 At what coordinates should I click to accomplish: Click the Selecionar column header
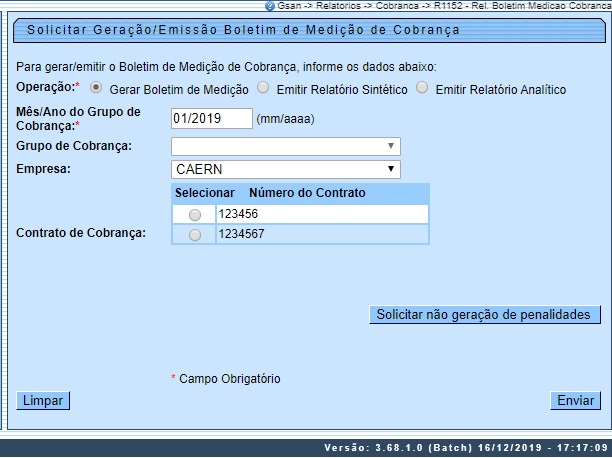[204, 192]
